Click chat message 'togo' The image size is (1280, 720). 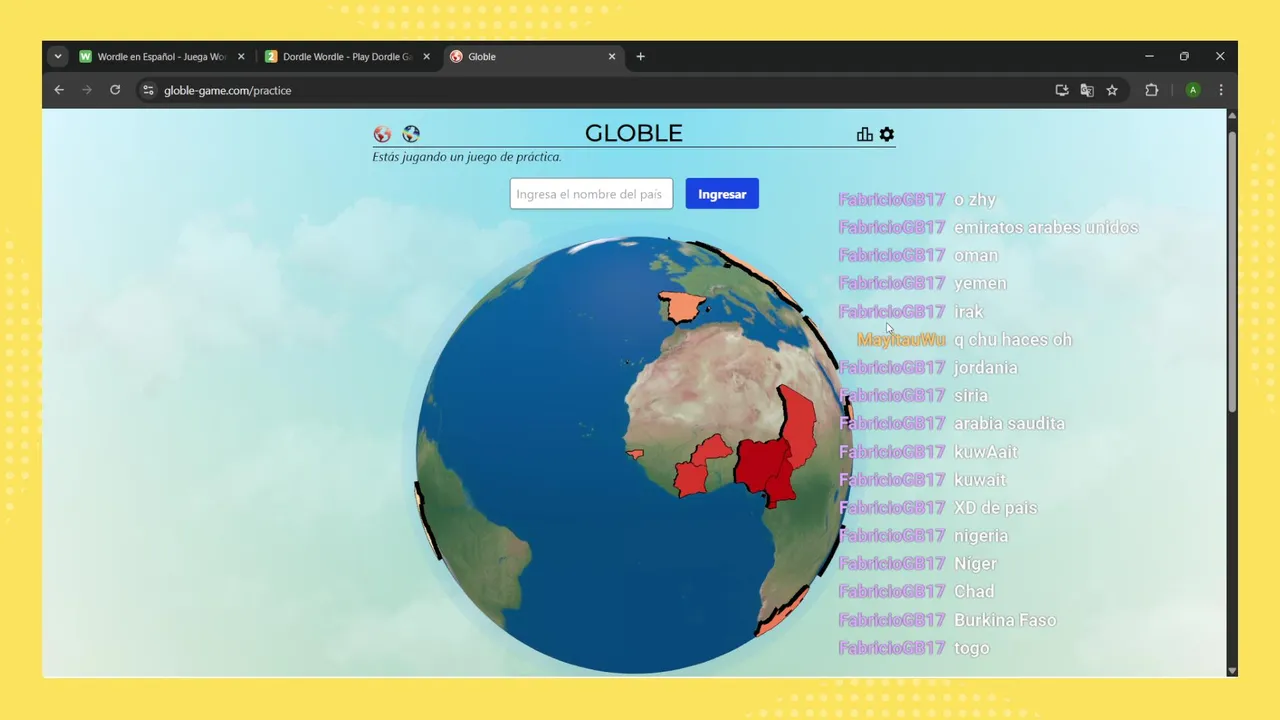[971, 648]
